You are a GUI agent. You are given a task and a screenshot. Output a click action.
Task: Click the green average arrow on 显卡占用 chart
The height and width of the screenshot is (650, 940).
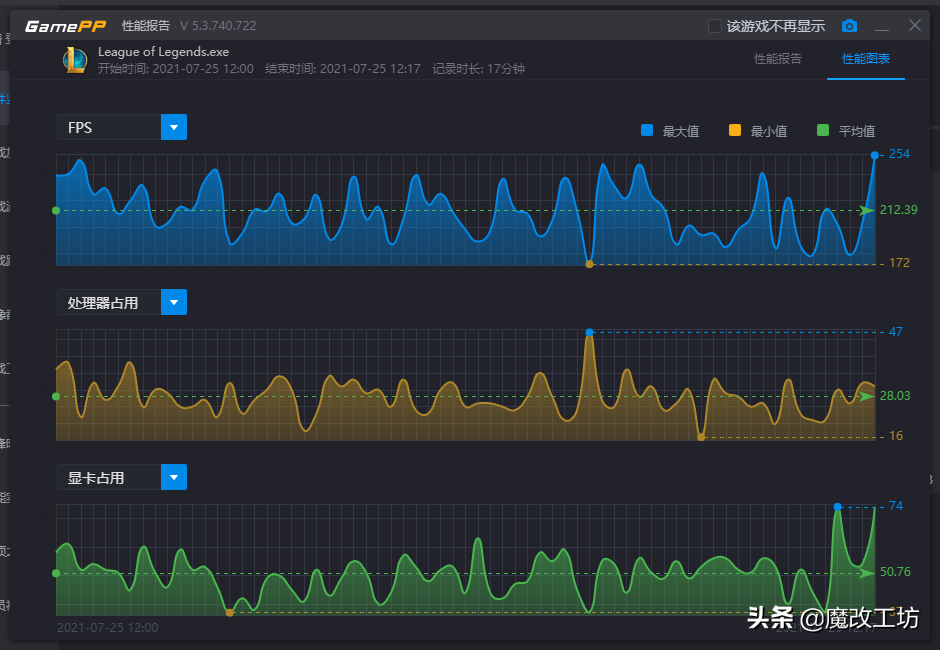click(x=866, y=573)
